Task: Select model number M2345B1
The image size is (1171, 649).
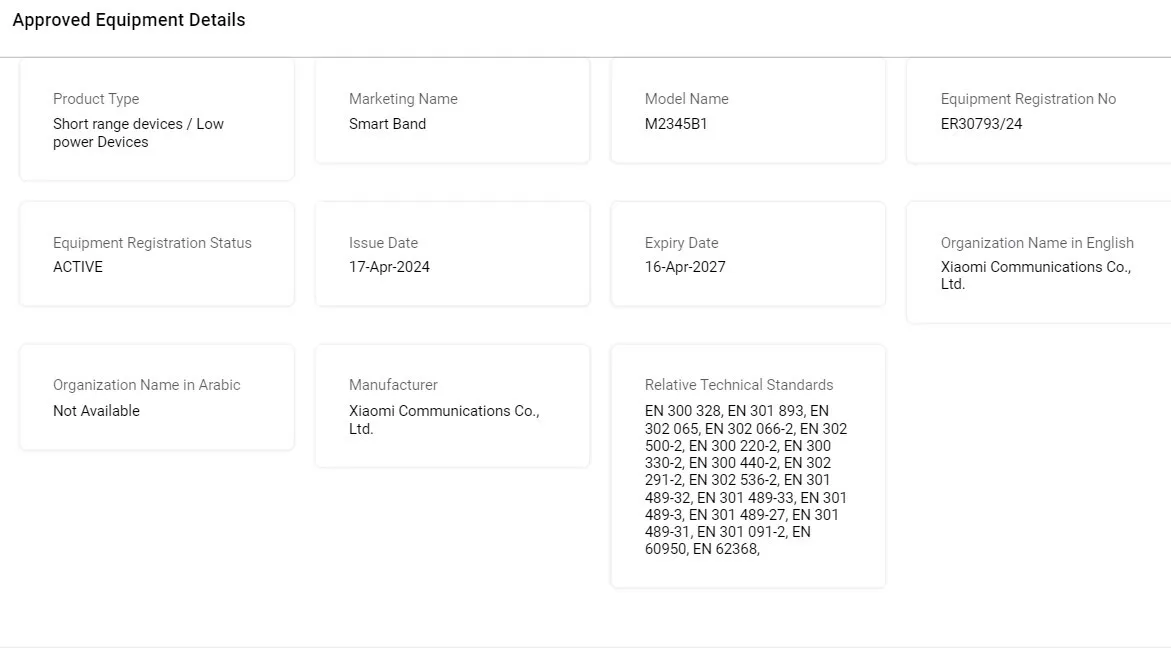Action: coord(676,124)
